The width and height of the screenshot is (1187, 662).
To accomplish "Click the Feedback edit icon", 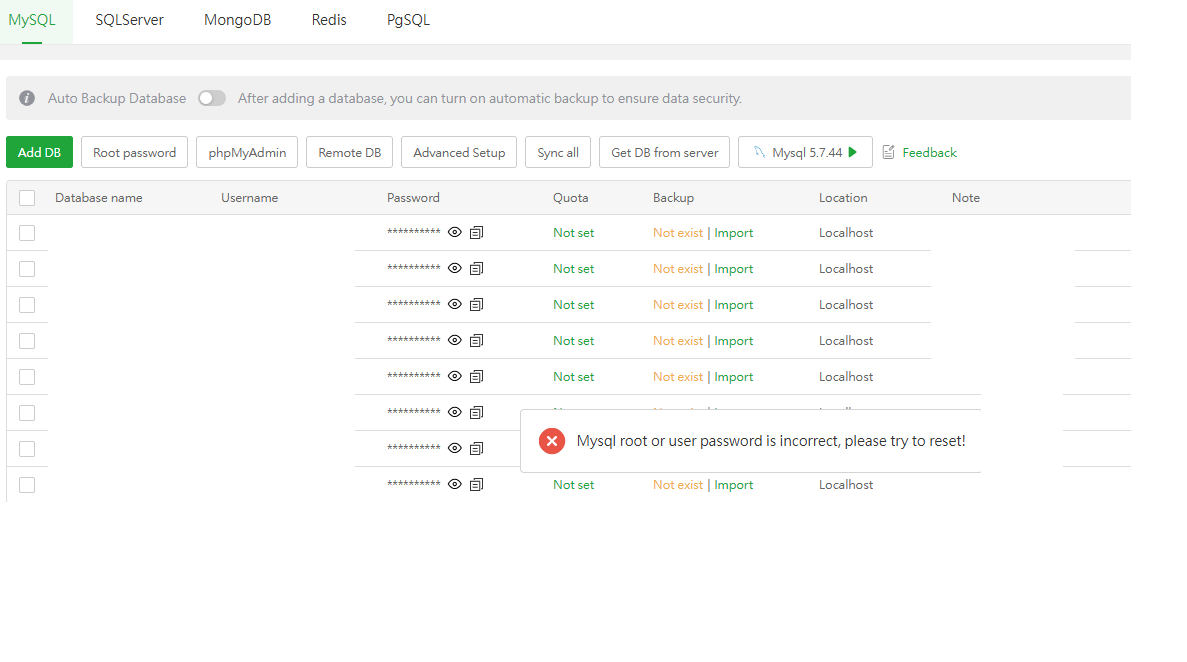I will [889, 153].
